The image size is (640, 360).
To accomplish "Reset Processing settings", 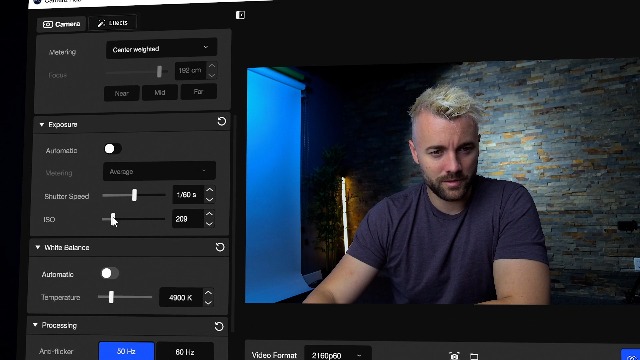I will point(219,326).
